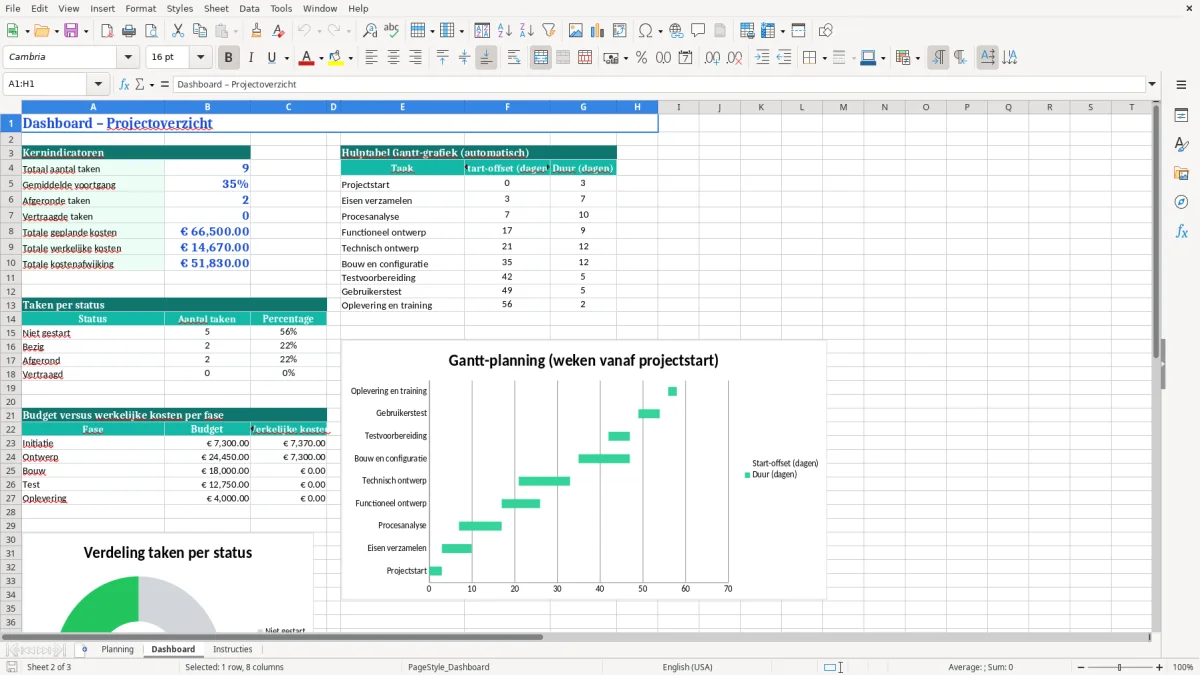The width and height of the screenshot is (1200, 675).
Task: Open the Name Box dropdown arrow
Action: pos(98,84)
